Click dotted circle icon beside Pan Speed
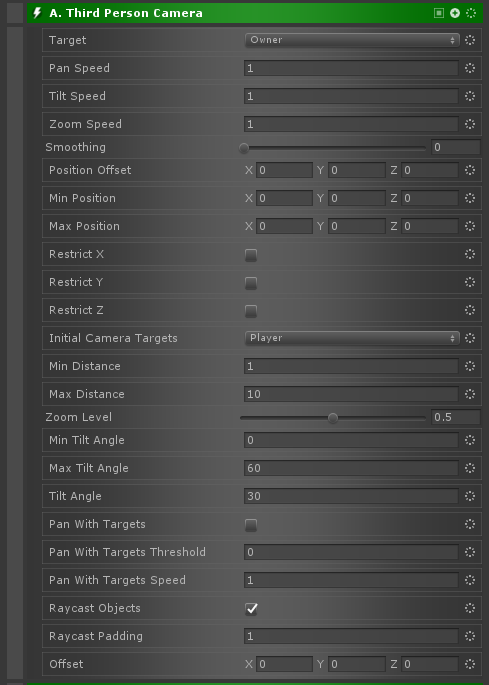 coord(470,68)
